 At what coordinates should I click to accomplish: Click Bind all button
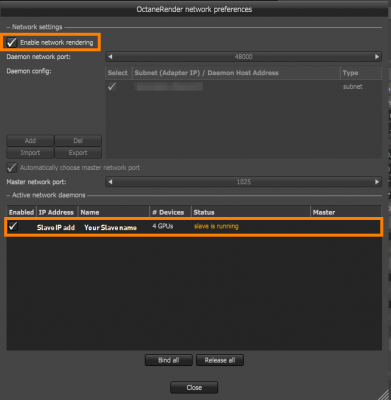[169, 360]
